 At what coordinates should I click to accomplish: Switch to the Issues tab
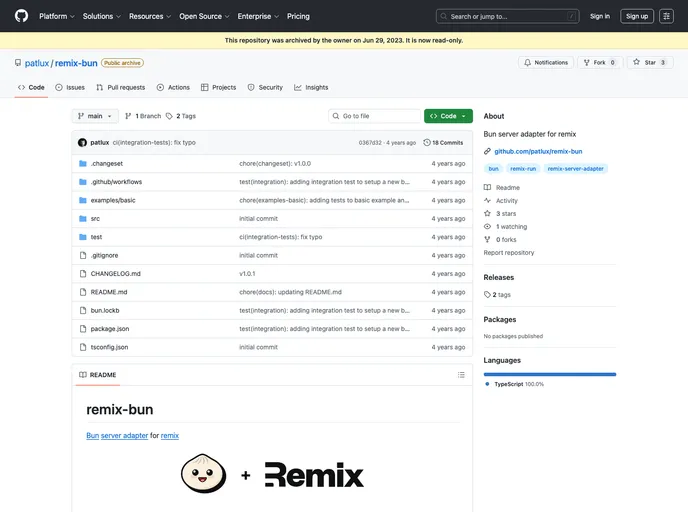pyautogui.click(x=70, y=87)
